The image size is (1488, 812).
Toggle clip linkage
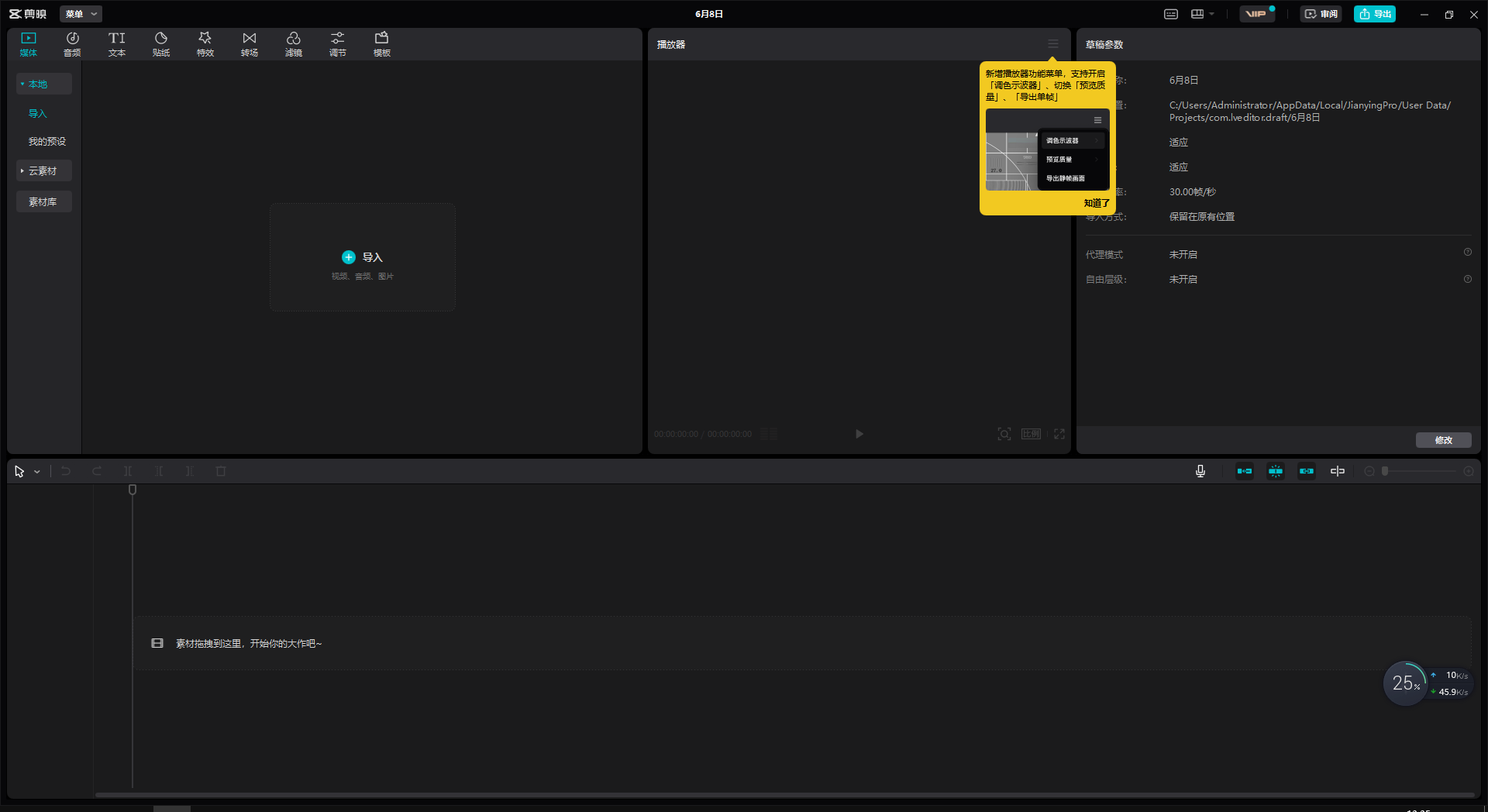click(1307, 471)
